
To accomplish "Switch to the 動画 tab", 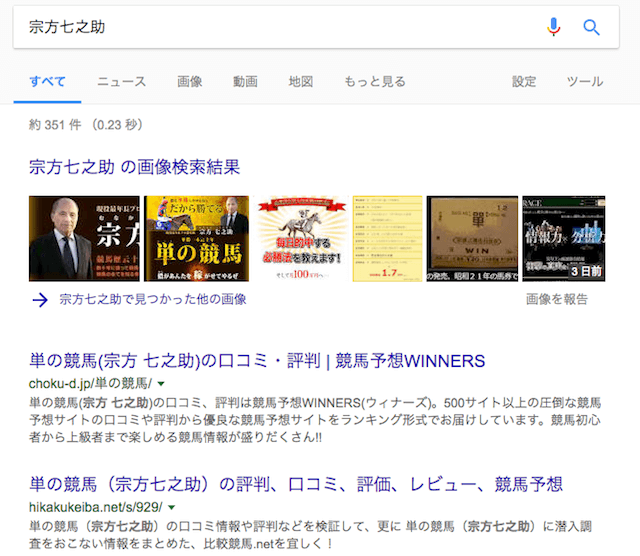I will 245,82.
